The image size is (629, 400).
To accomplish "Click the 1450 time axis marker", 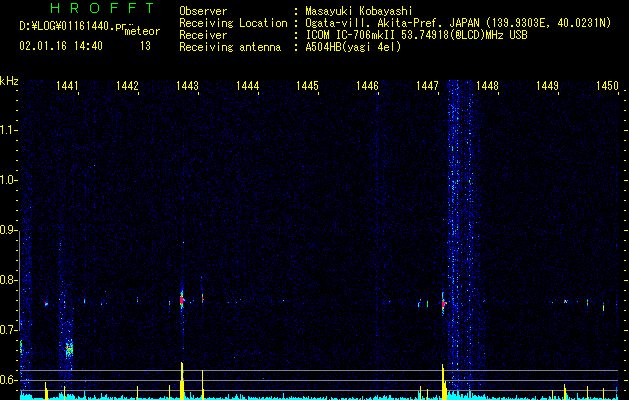I will 607,86.
